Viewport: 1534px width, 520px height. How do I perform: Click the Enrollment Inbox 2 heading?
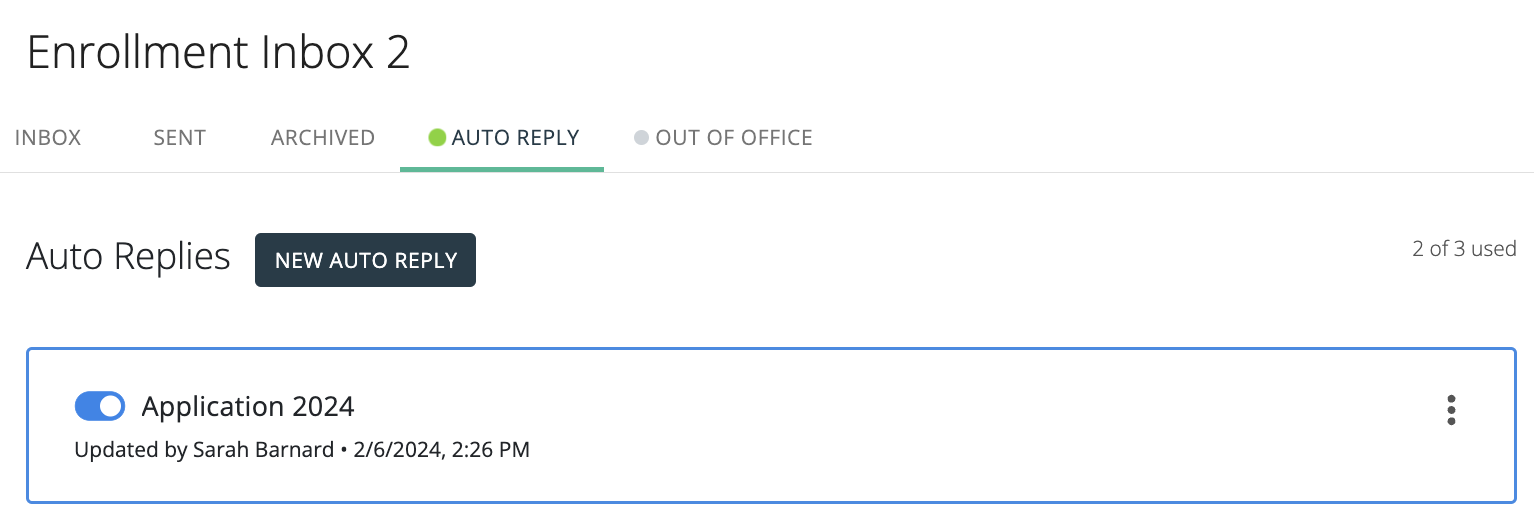(x=218, y=52)
